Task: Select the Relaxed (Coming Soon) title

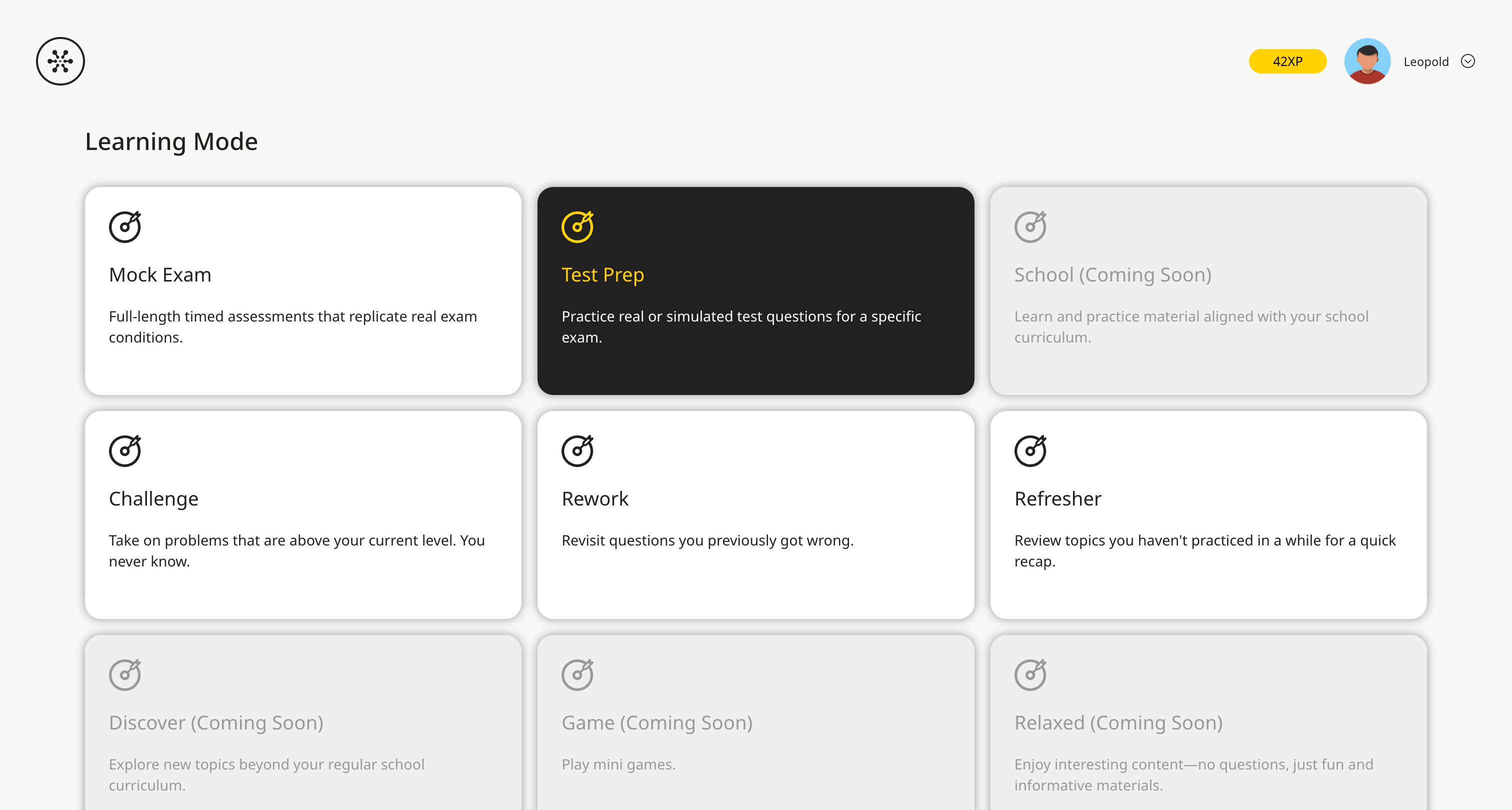Action: 1118,722
